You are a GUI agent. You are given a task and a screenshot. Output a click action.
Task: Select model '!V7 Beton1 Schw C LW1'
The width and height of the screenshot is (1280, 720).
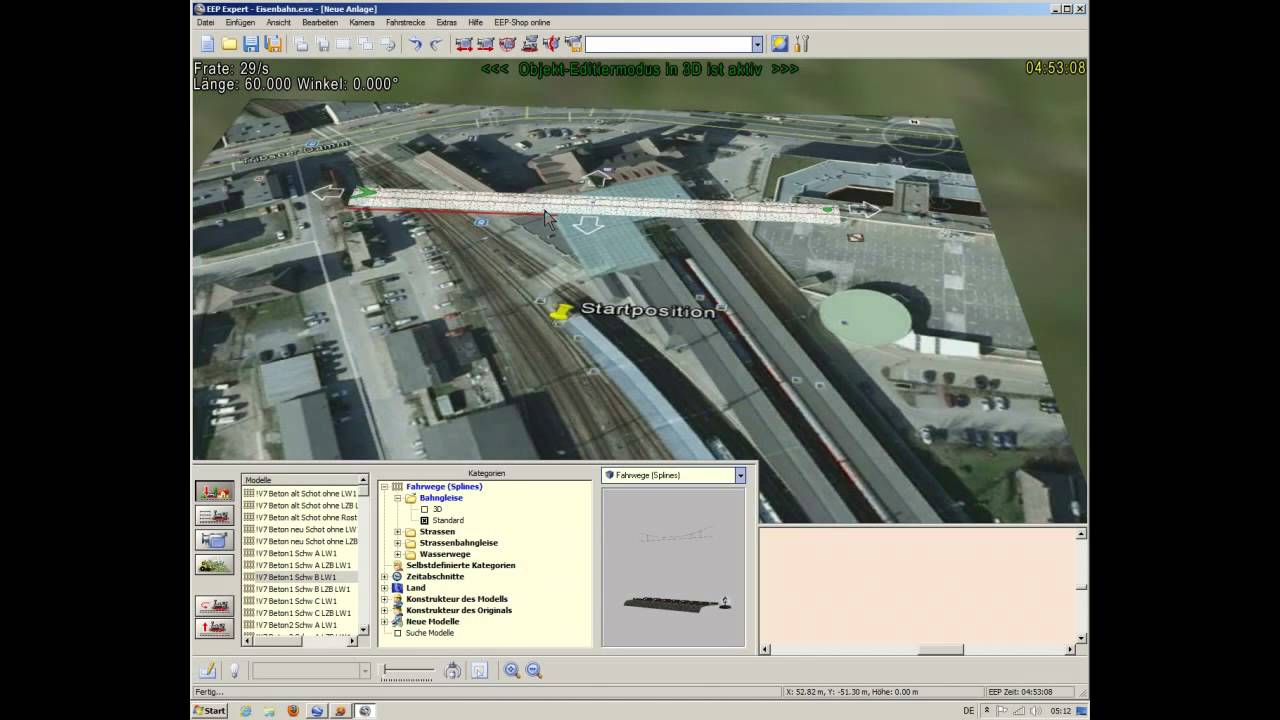pyautogui.click(x=299, y=601)
